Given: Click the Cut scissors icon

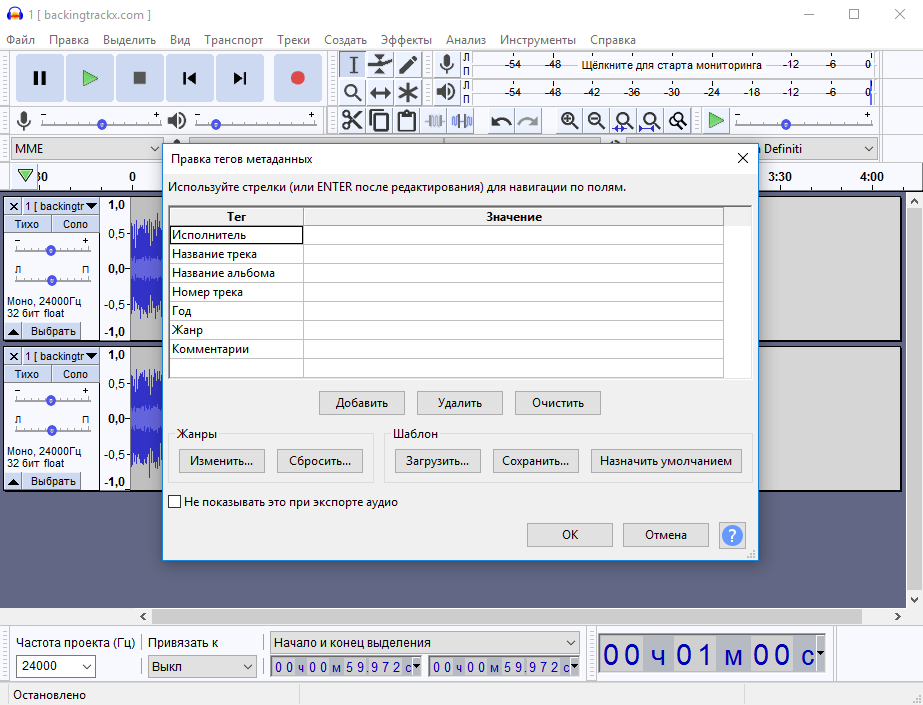Looking at the screenshot, I should pyautogui.click(x=352, y=121).
